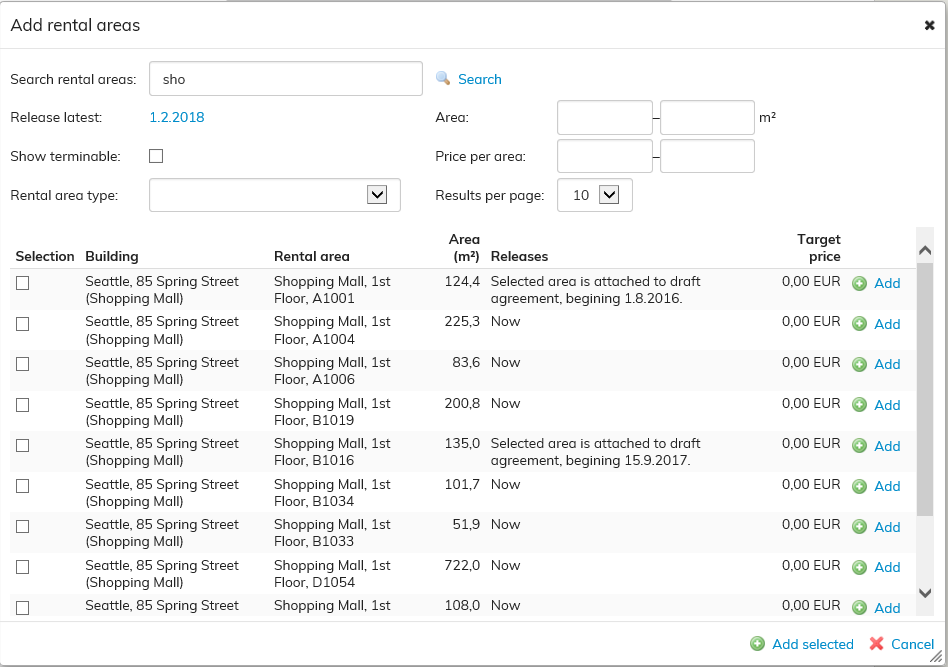Sort the table by Building column header
The height and width of the screenshot is (667, 948).
(112, 256)
